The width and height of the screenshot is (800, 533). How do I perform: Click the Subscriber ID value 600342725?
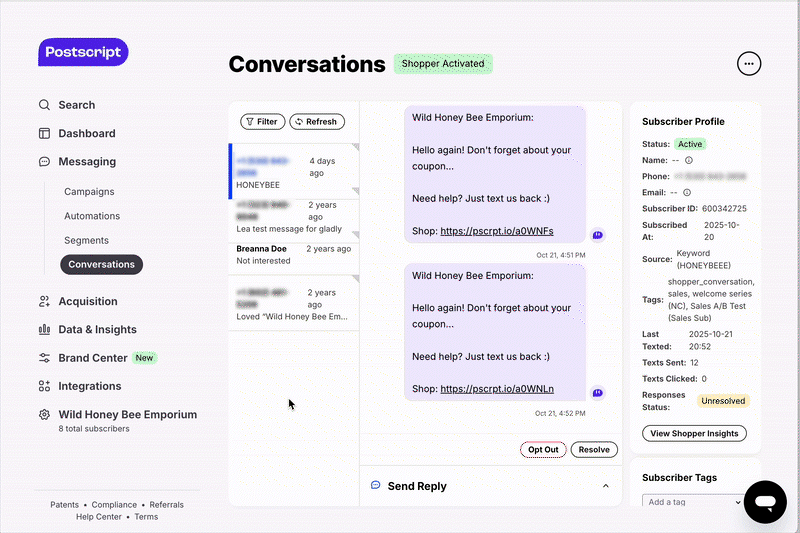(x=724, y=209)
